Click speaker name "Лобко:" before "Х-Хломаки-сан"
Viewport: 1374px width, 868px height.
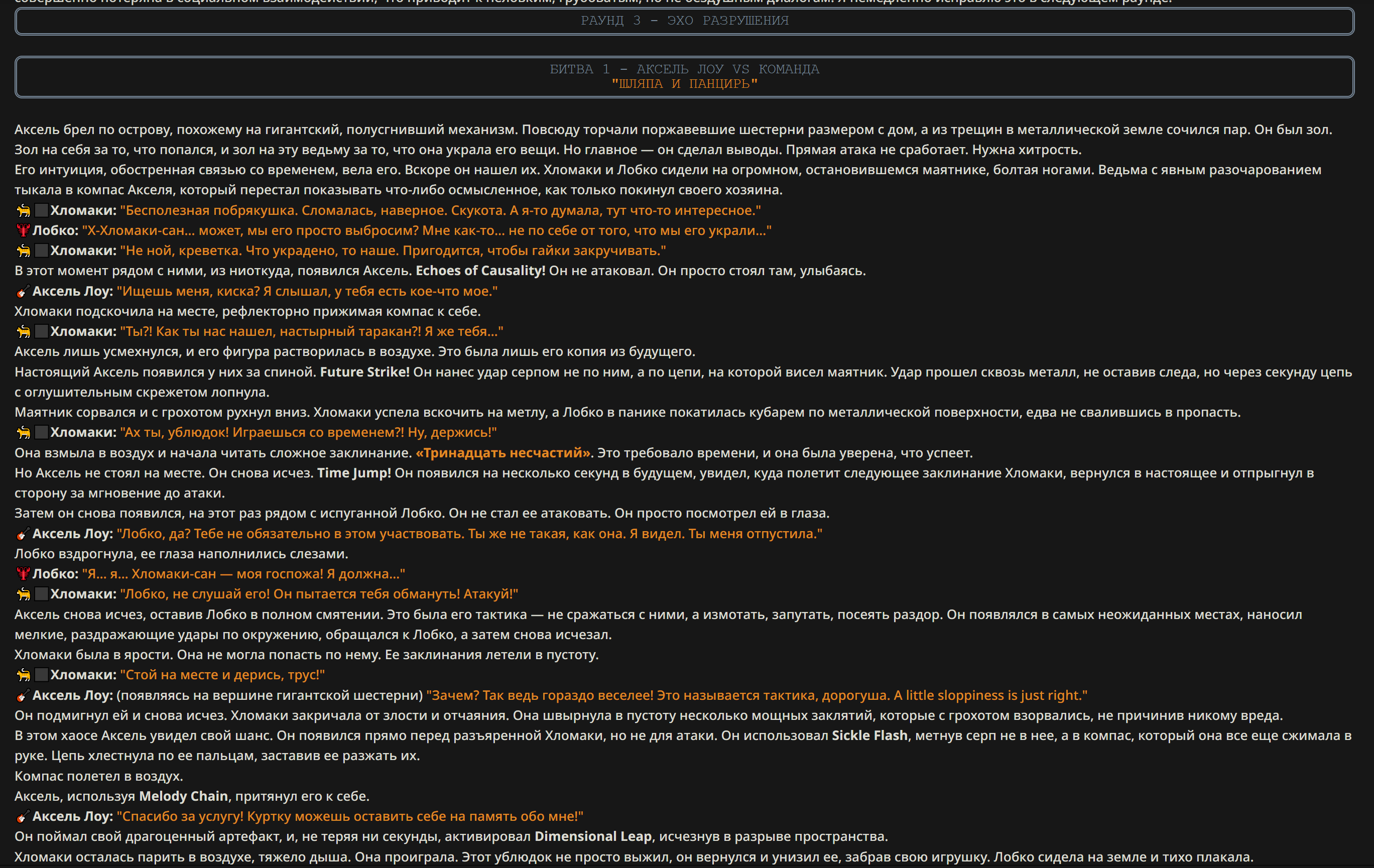click(x=55, y=230)
